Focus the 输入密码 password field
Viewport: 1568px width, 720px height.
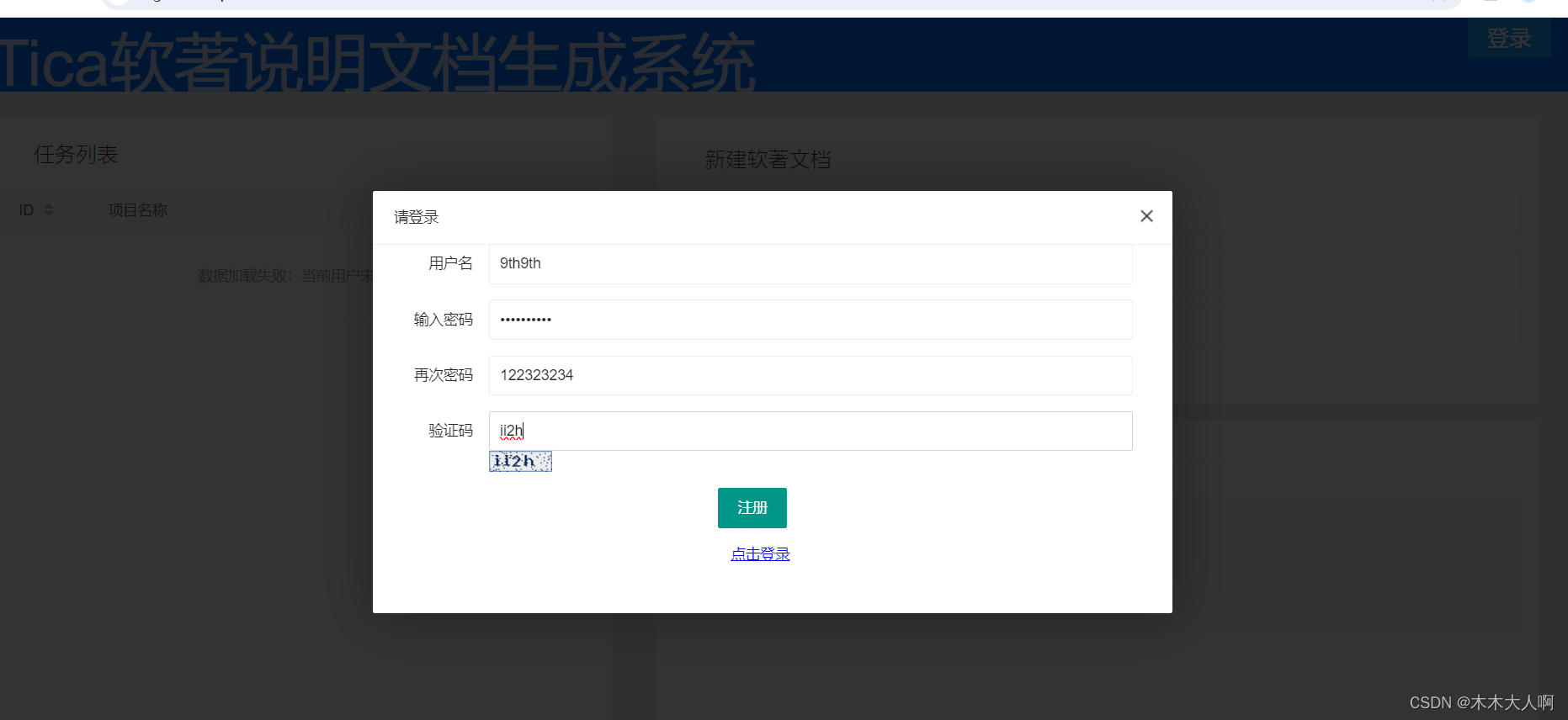coord(811,320)
